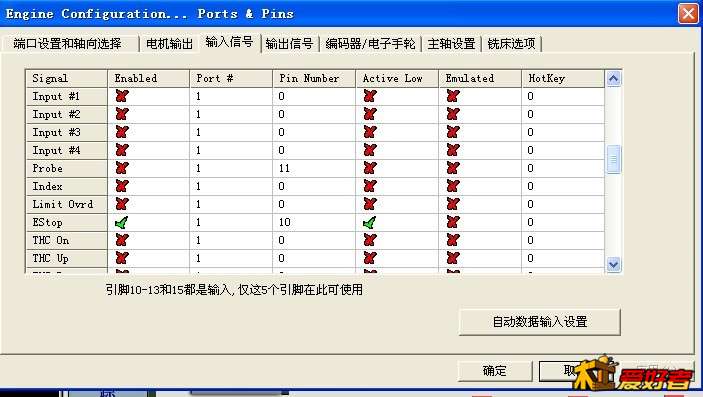Screen dimensions: 703x397
Task: Toggle Active Low for Input #2
Action: pyautogui.click(x=370, y=114)
